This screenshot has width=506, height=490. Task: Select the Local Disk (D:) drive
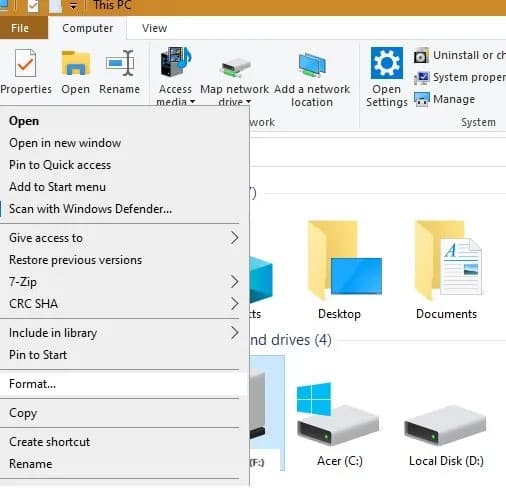point(446,433)
